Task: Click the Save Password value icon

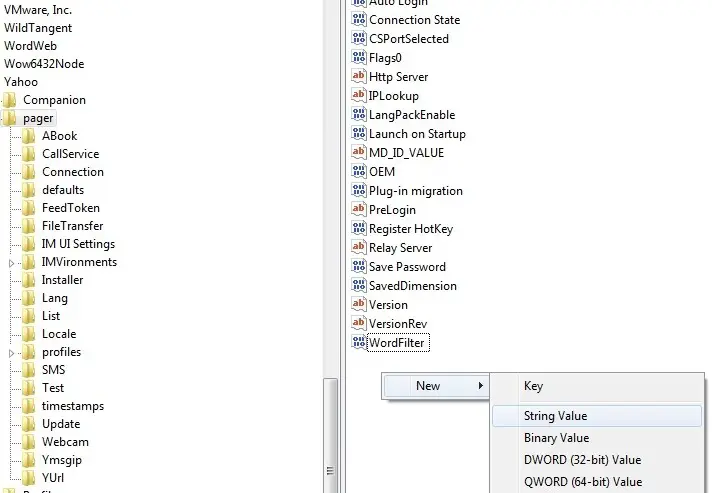Action: (x=359, y=267)
